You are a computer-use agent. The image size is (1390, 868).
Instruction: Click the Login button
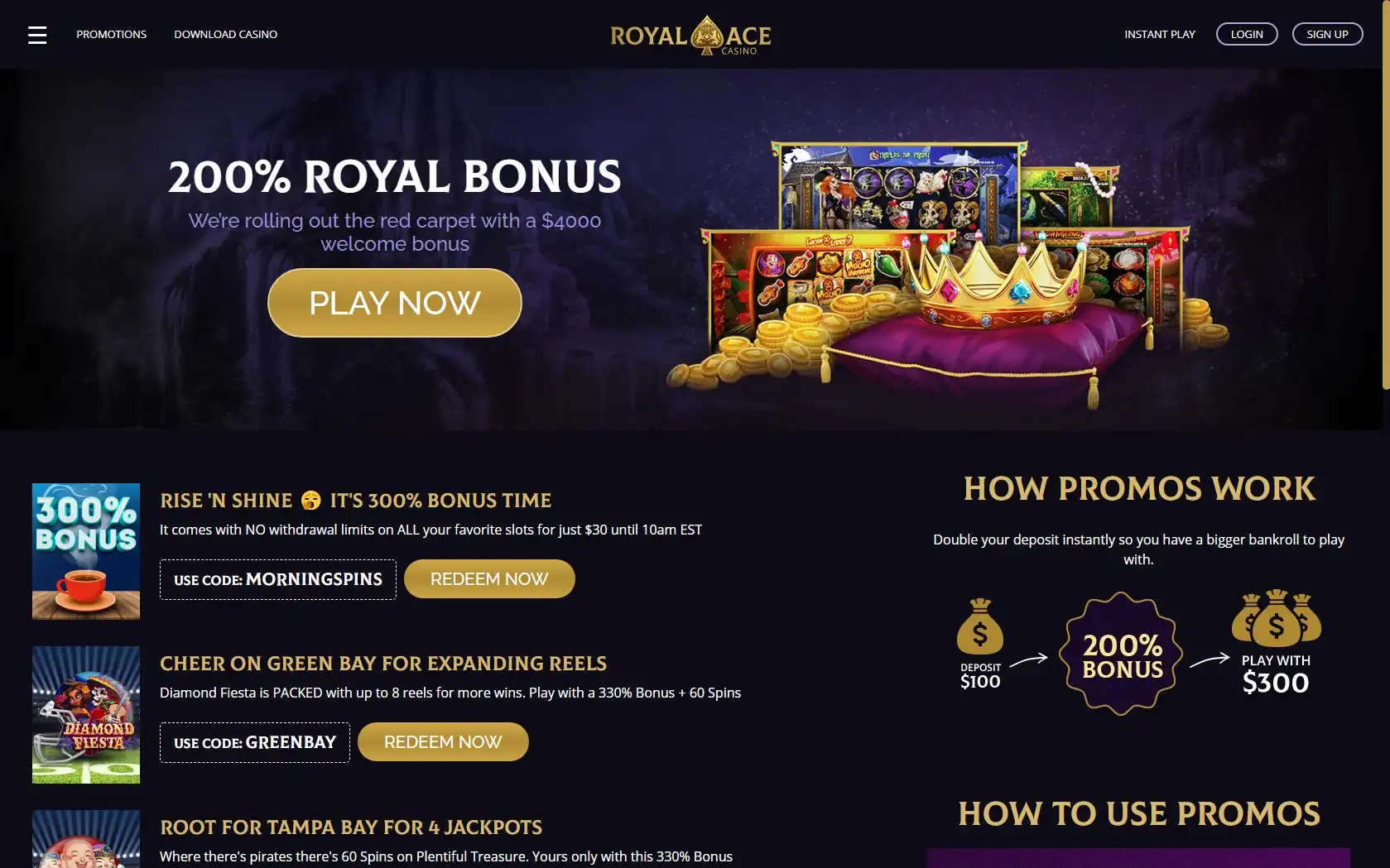coord(1247,34)
